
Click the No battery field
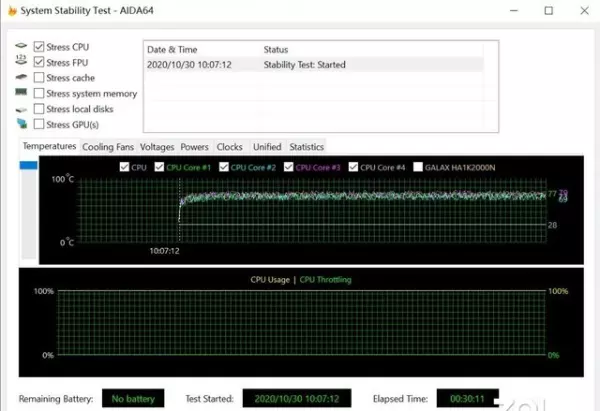pyautogui.click(x=133, y=398)
